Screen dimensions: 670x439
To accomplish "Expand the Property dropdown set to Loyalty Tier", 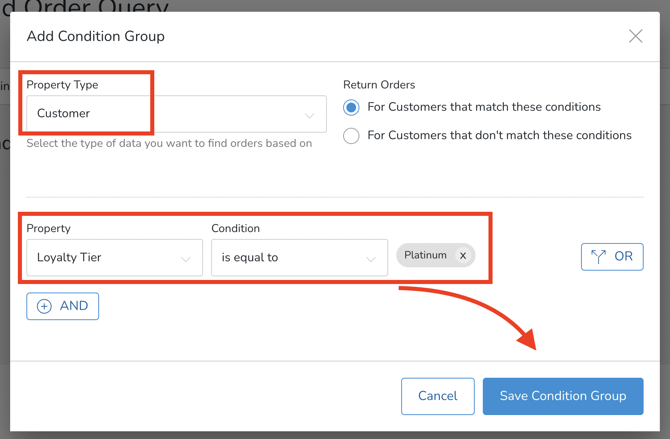I will coord(114,258).
